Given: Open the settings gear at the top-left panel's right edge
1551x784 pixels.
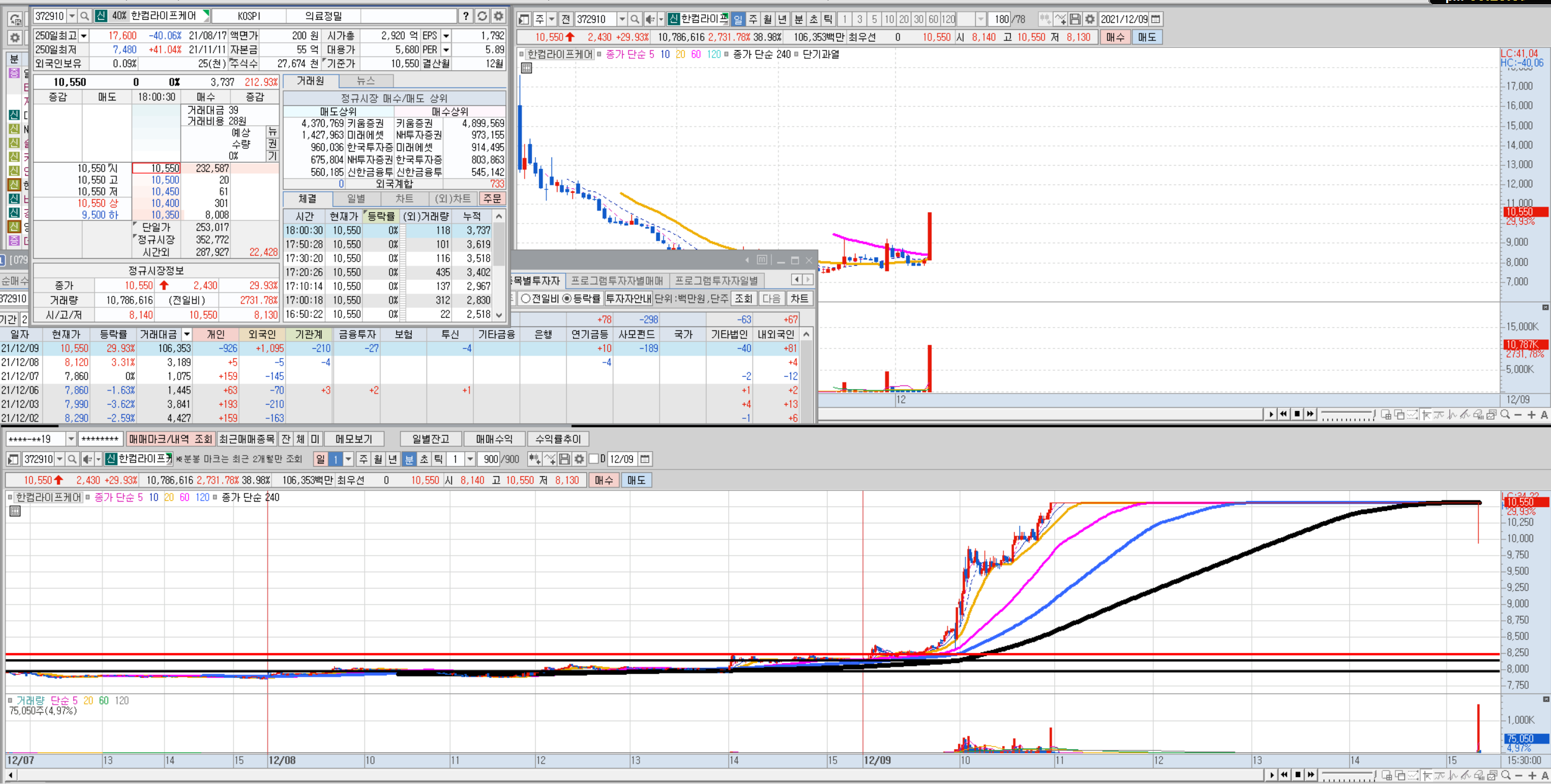Looking at the screenshot, I should pos(498,16).
